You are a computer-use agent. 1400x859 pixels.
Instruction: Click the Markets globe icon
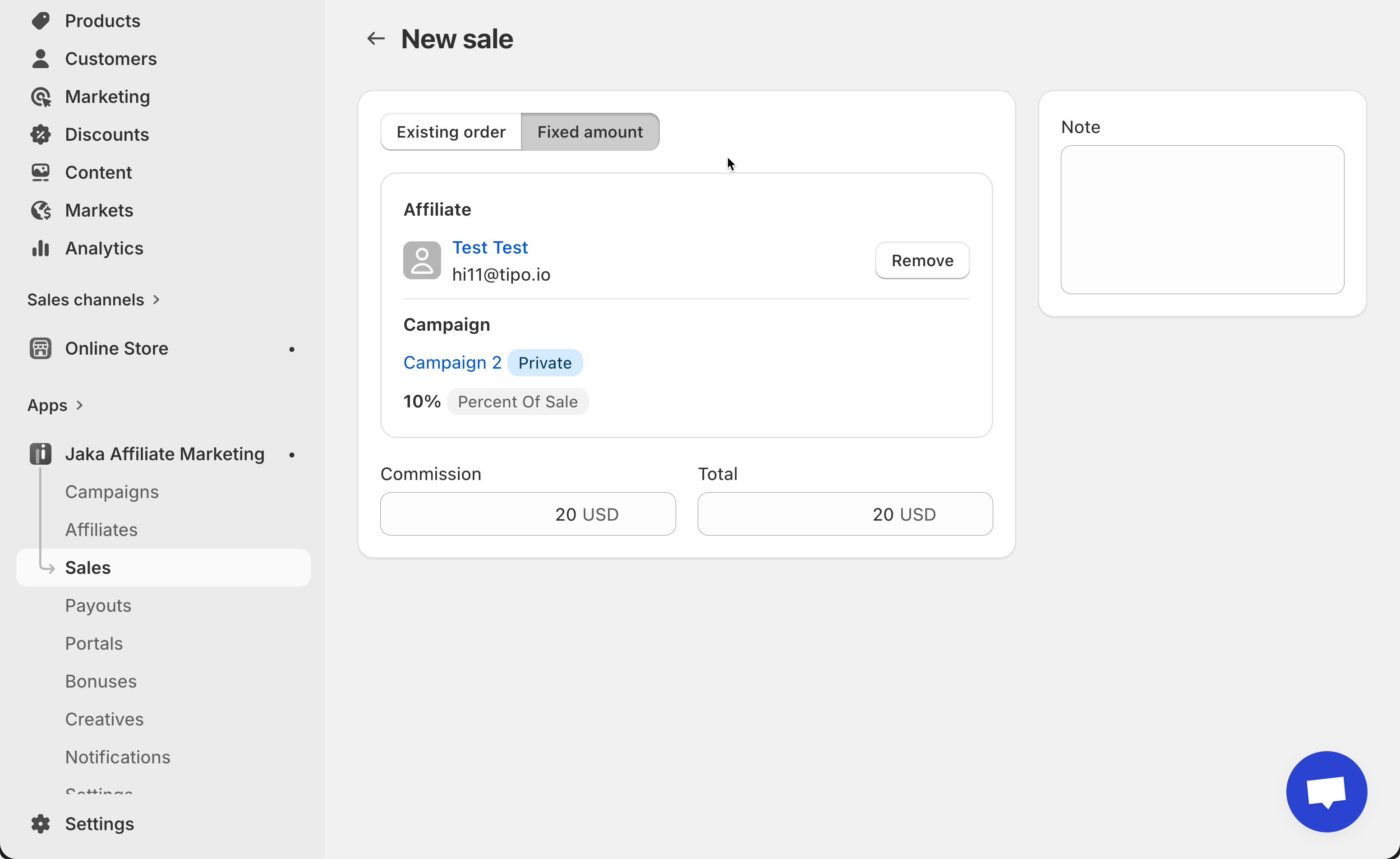coord(40,210)
